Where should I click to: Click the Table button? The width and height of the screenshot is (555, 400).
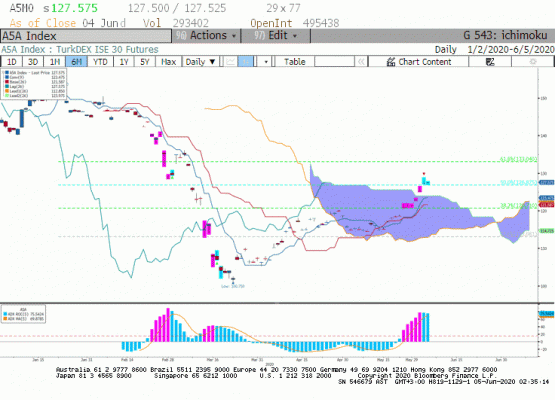point(294,62)
